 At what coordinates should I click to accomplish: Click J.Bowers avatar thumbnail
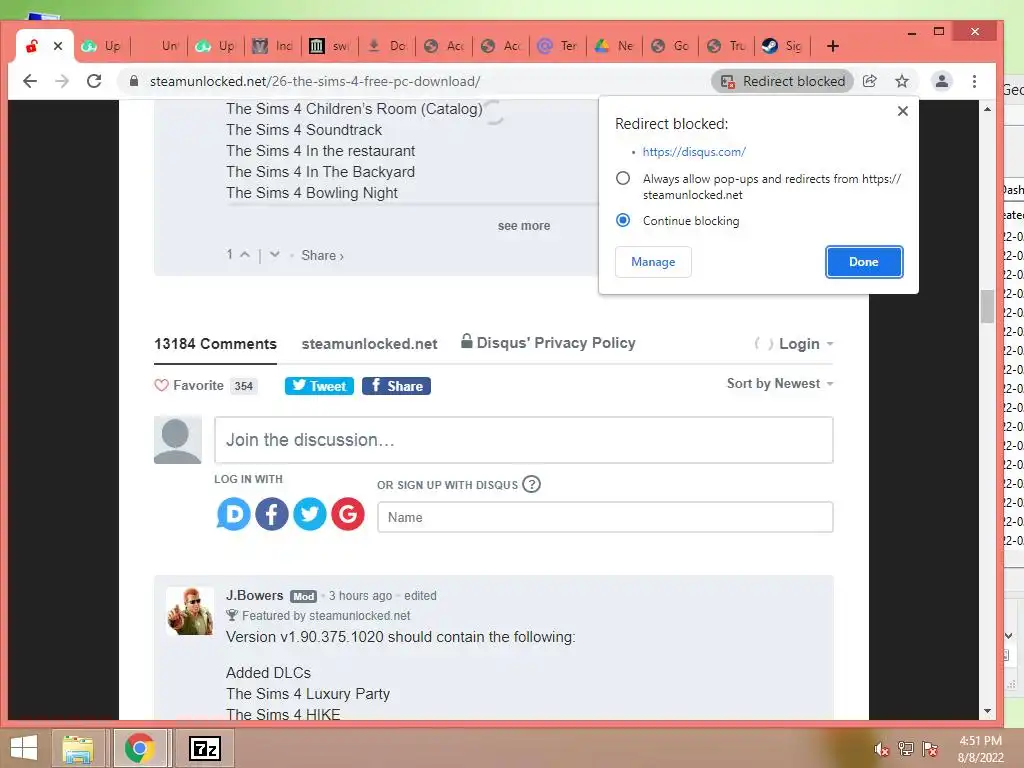[x=189, y=611]
